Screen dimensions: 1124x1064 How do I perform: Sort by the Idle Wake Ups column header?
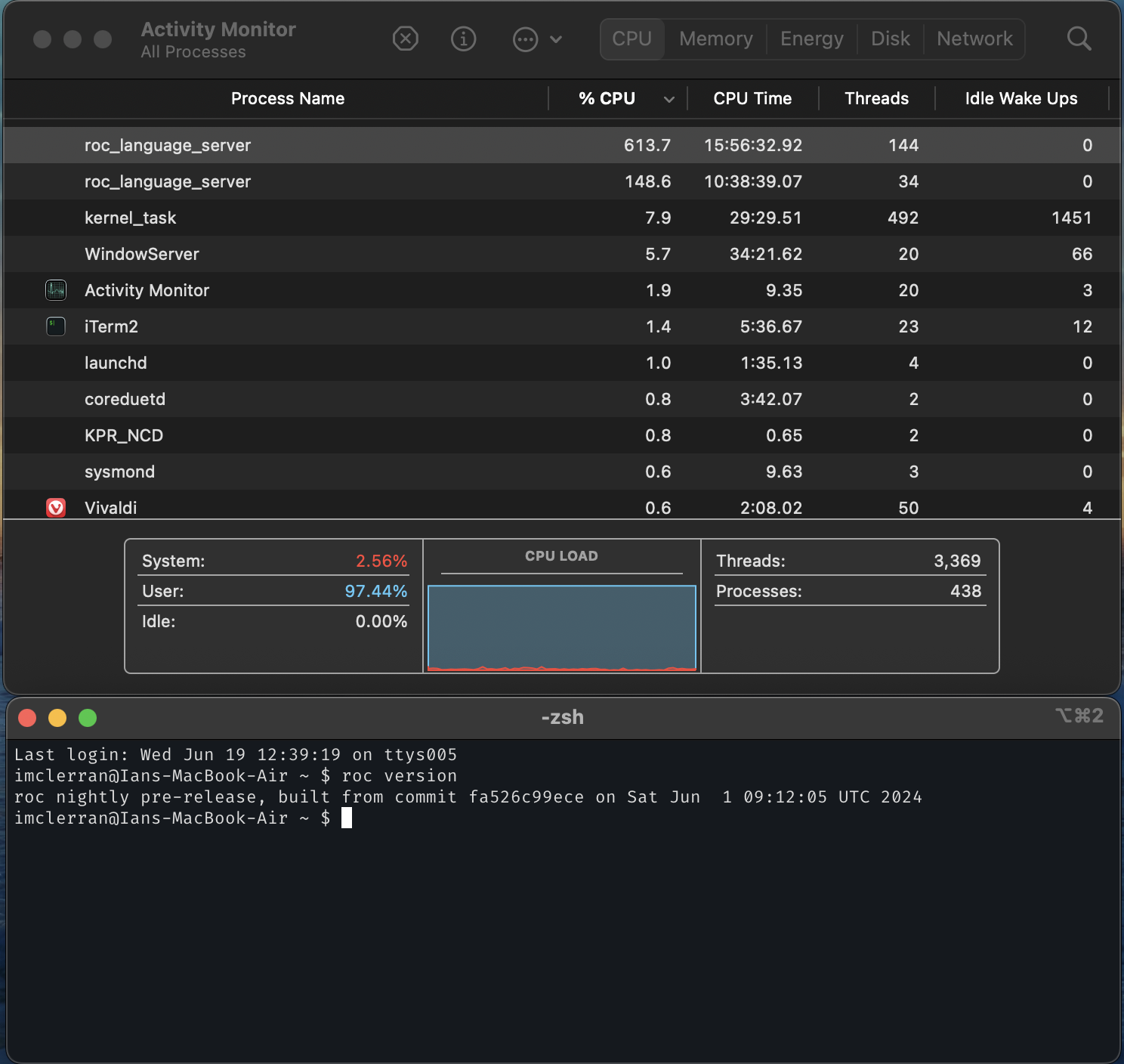coord(1021,98)
